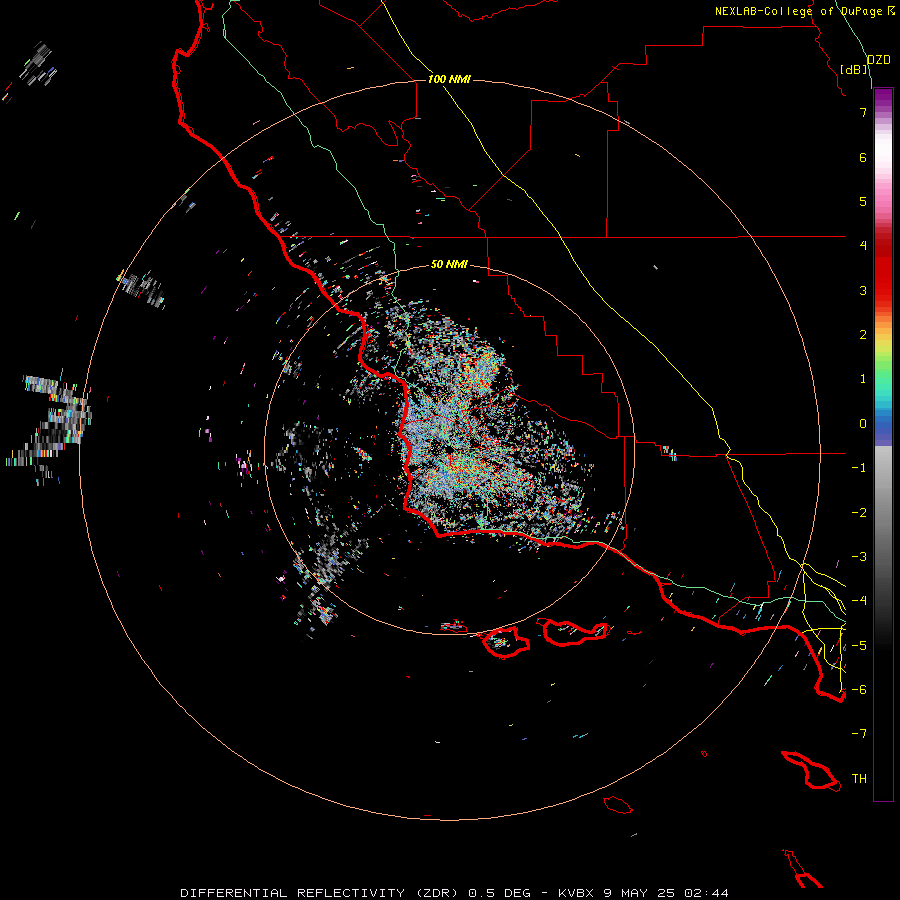Click the 9 MAY 25 date in caption
The height and width of the screenshot is (900, 900).
click(x=640, y=893)
